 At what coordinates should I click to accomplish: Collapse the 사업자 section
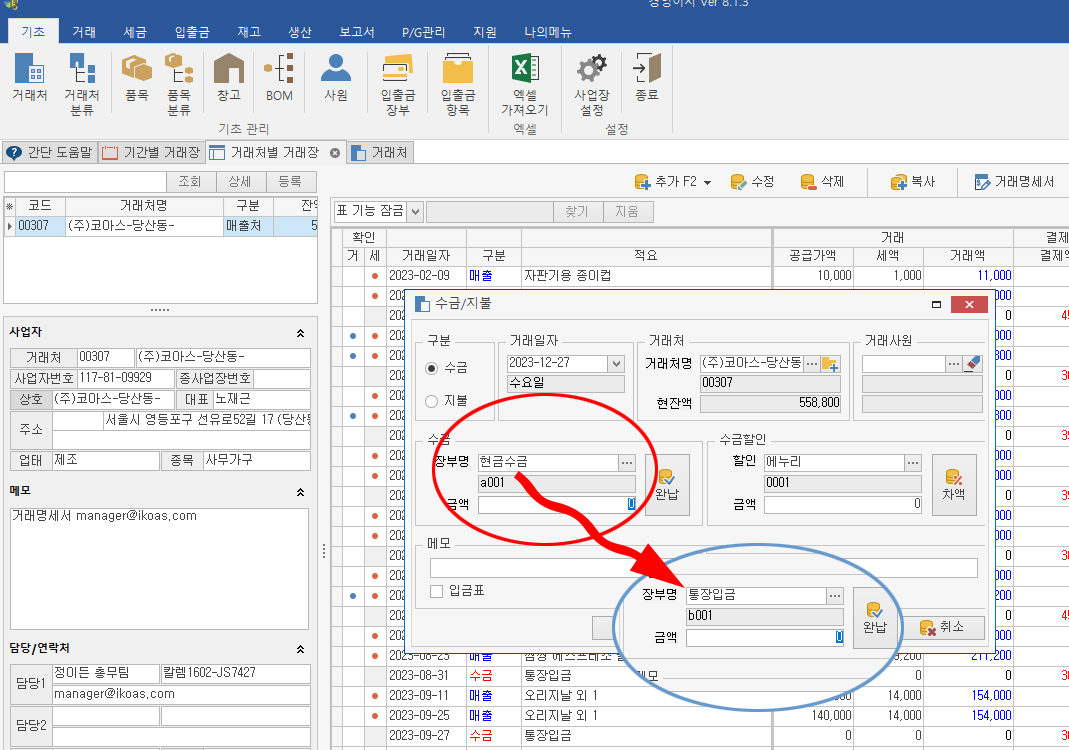[x=300, y=333]
